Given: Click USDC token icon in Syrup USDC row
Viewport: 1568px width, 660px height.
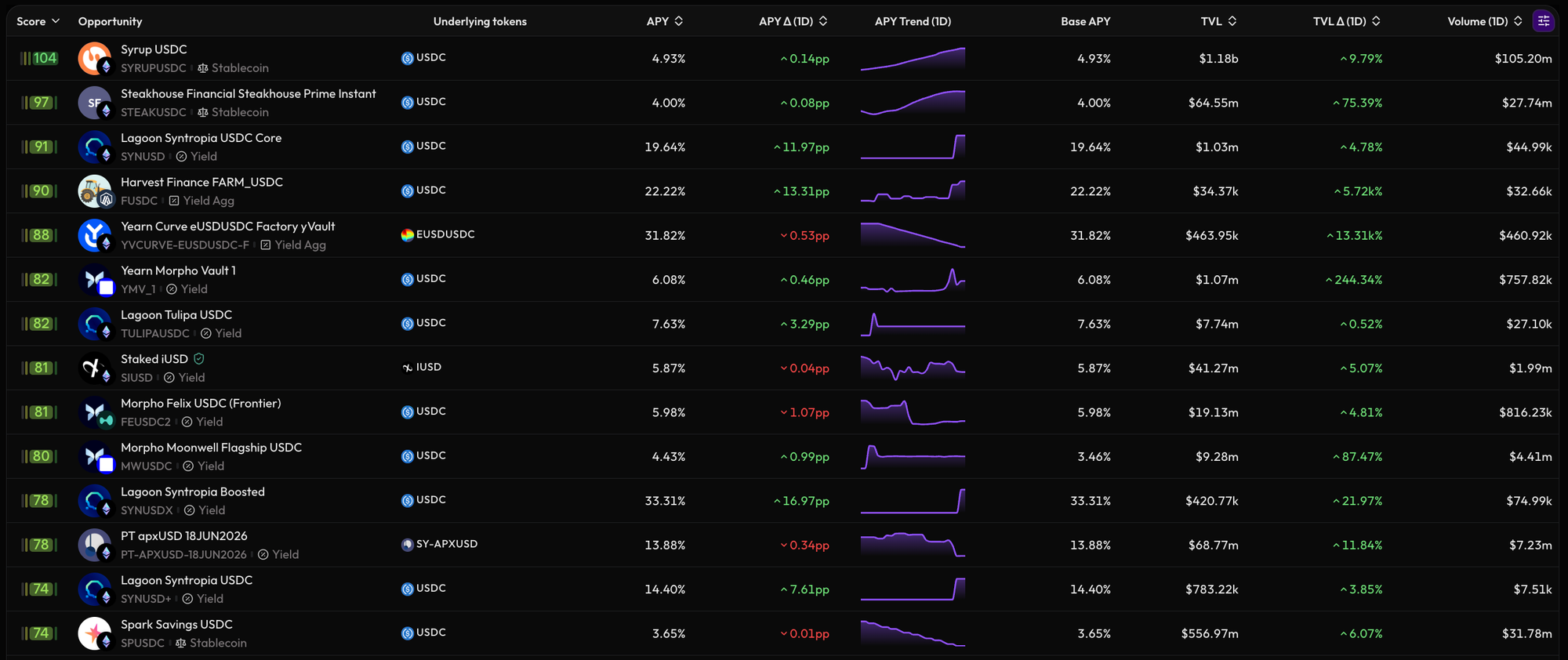Looking at the screenshot, I should [x=407, y=58].
